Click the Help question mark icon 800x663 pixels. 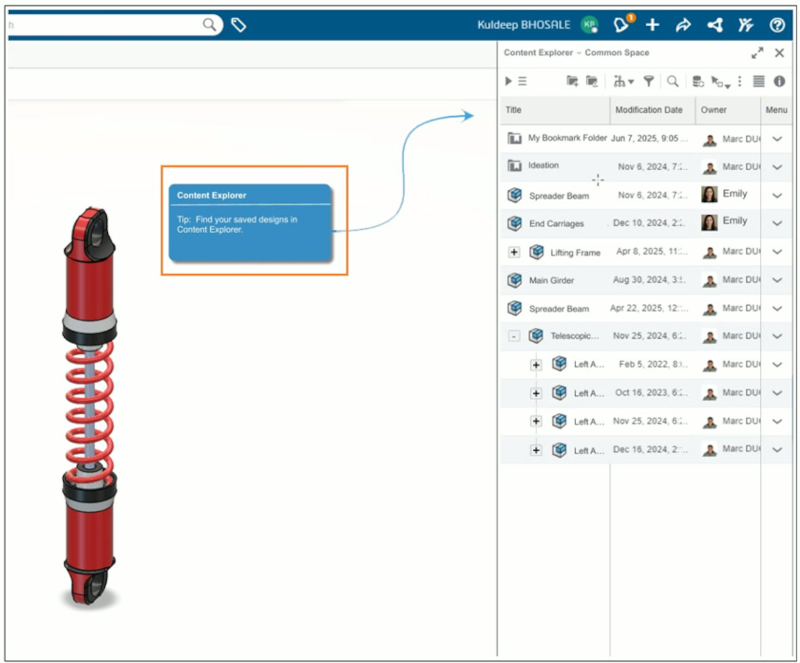777,24
